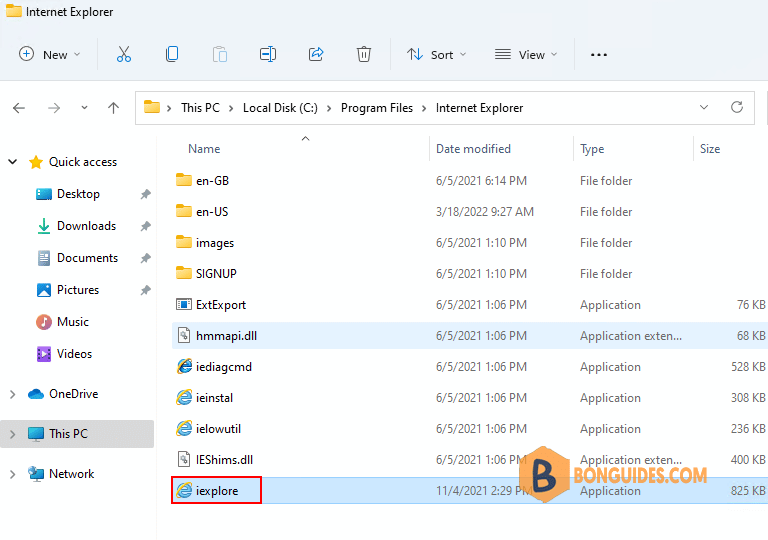Click the 76 KB size cell

tap(751, 305)
